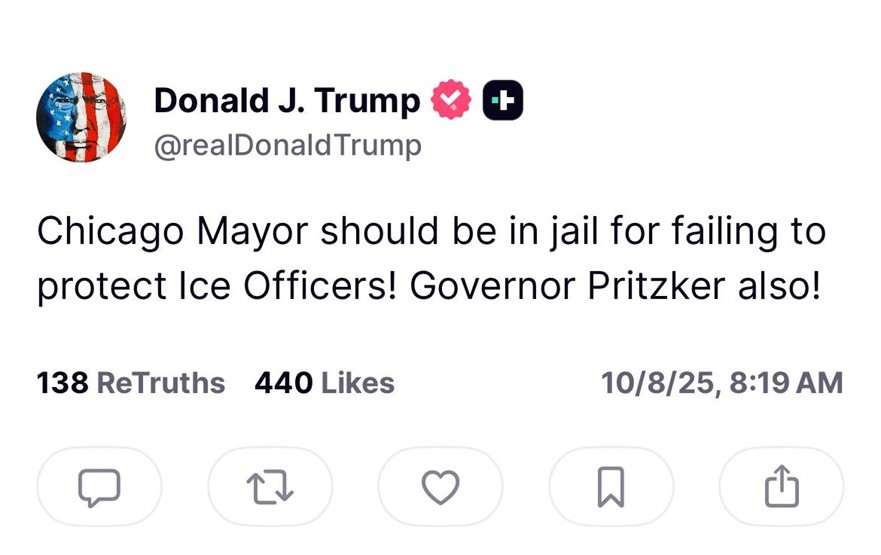The image size is (881, 555).
Task: Click the red verified checkmark badge
Action: click(451, 100)
